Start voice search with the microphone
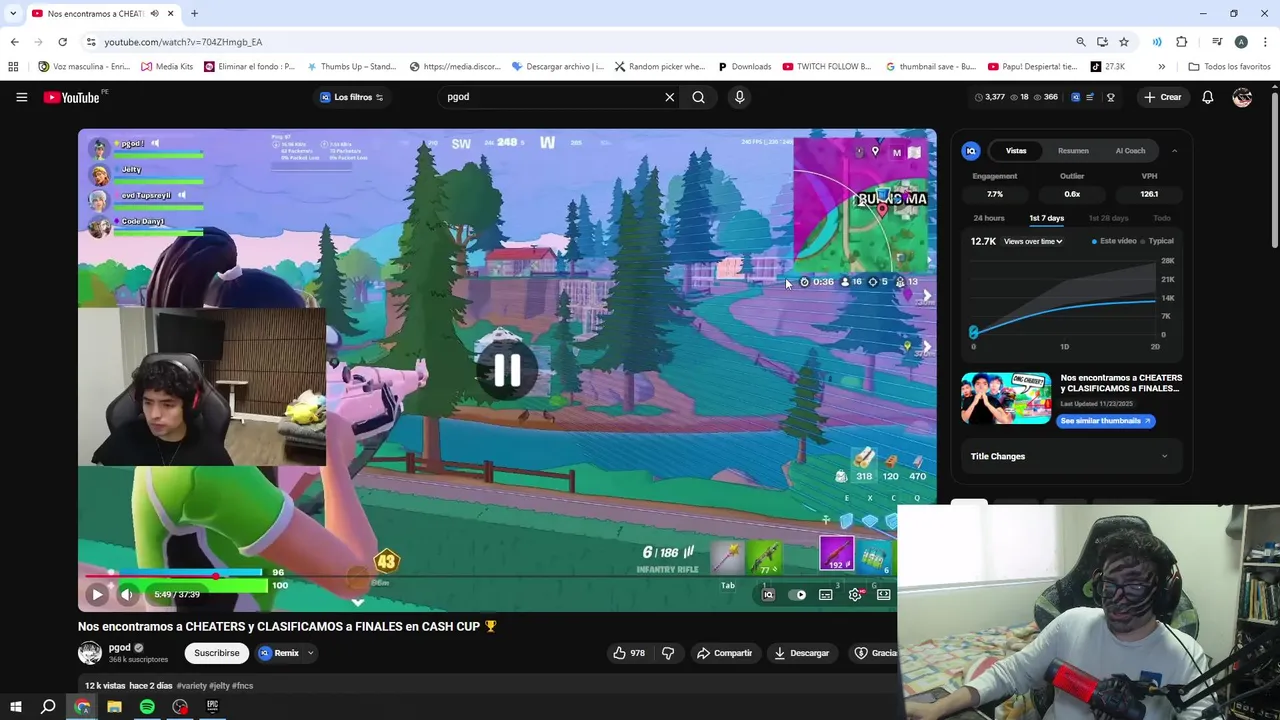The image size is (1280, 720). click(739, 97)
